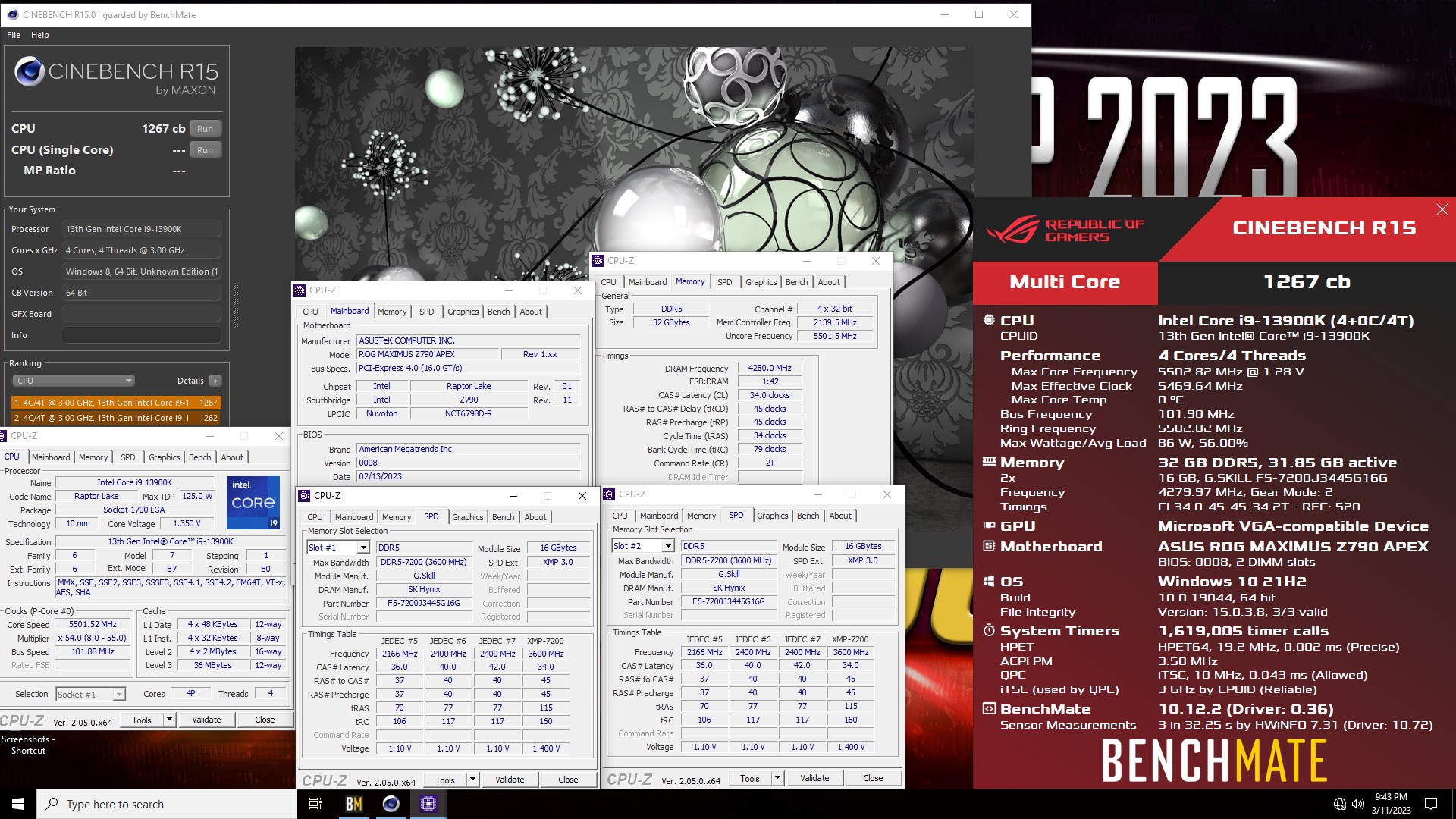The height and width of the screenshot is (819, 1456).
Task: Click the Memory icon in BenchMate panel
Action: click(x=989, y=462)
